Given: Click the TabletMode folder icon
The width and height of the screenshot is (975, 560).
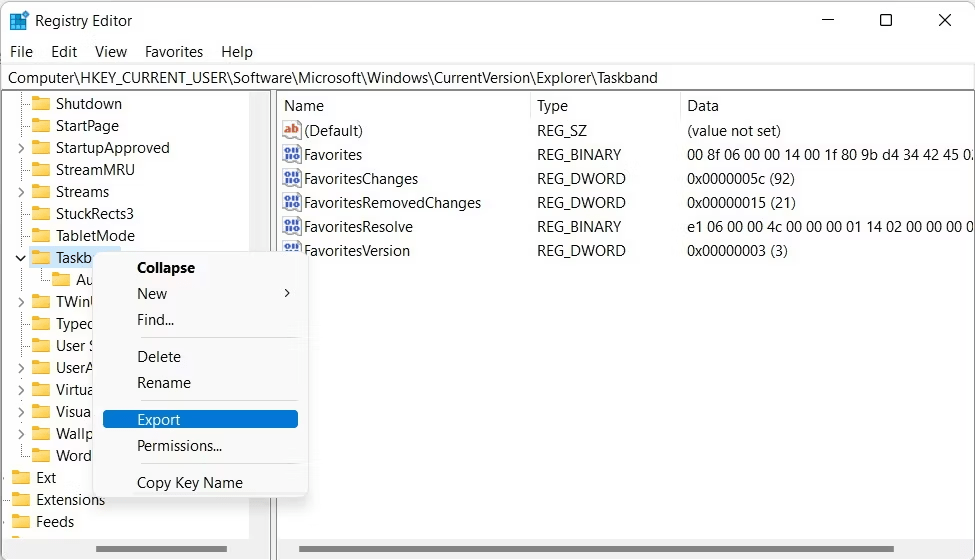Looking at the screenshot, I should tap(41, 236).
